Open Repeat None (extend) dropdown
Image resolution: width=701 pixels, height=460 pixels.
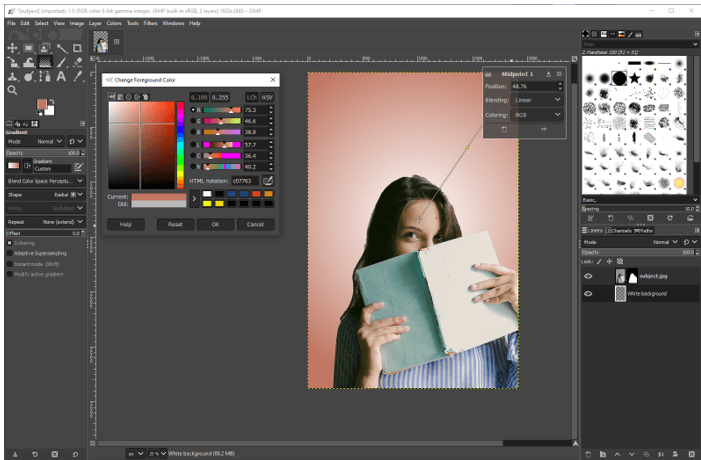click(x=45, y=222)
